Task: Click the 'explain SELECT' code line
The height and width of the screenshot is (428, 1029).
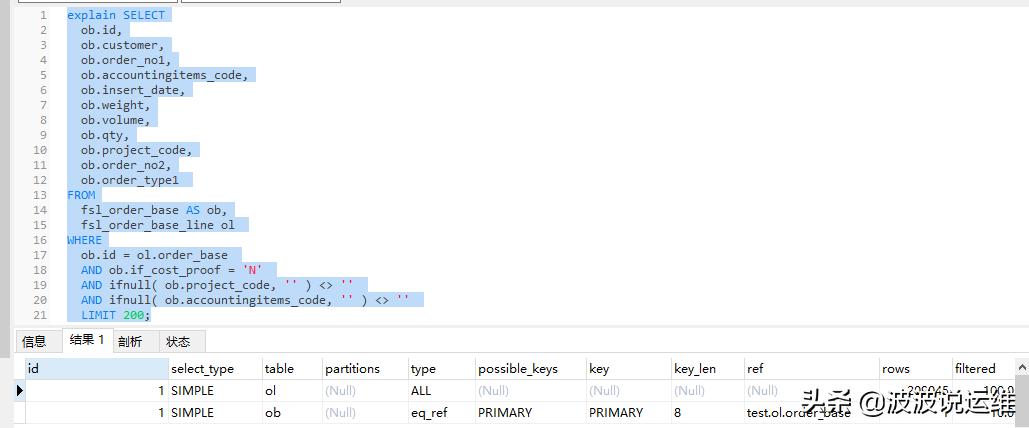Action: click(x=116, y=15)
